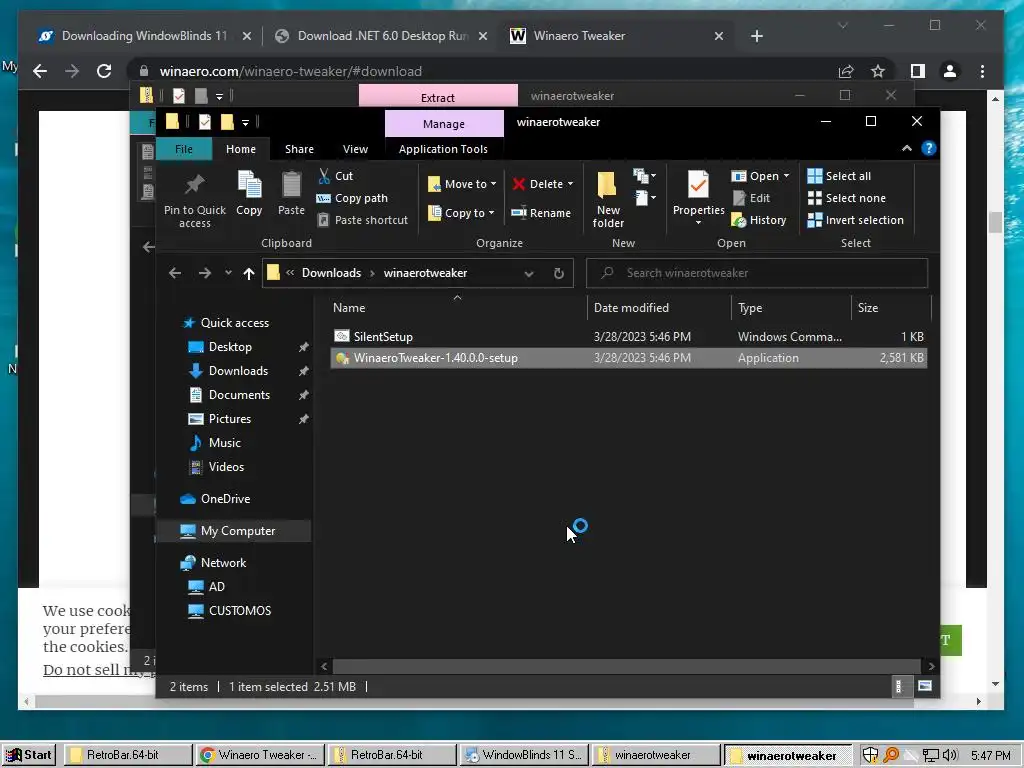Viewport: 1024px width, 768px height.
Task: Open Chrome profile icon
Action: (x=950, y=71)
